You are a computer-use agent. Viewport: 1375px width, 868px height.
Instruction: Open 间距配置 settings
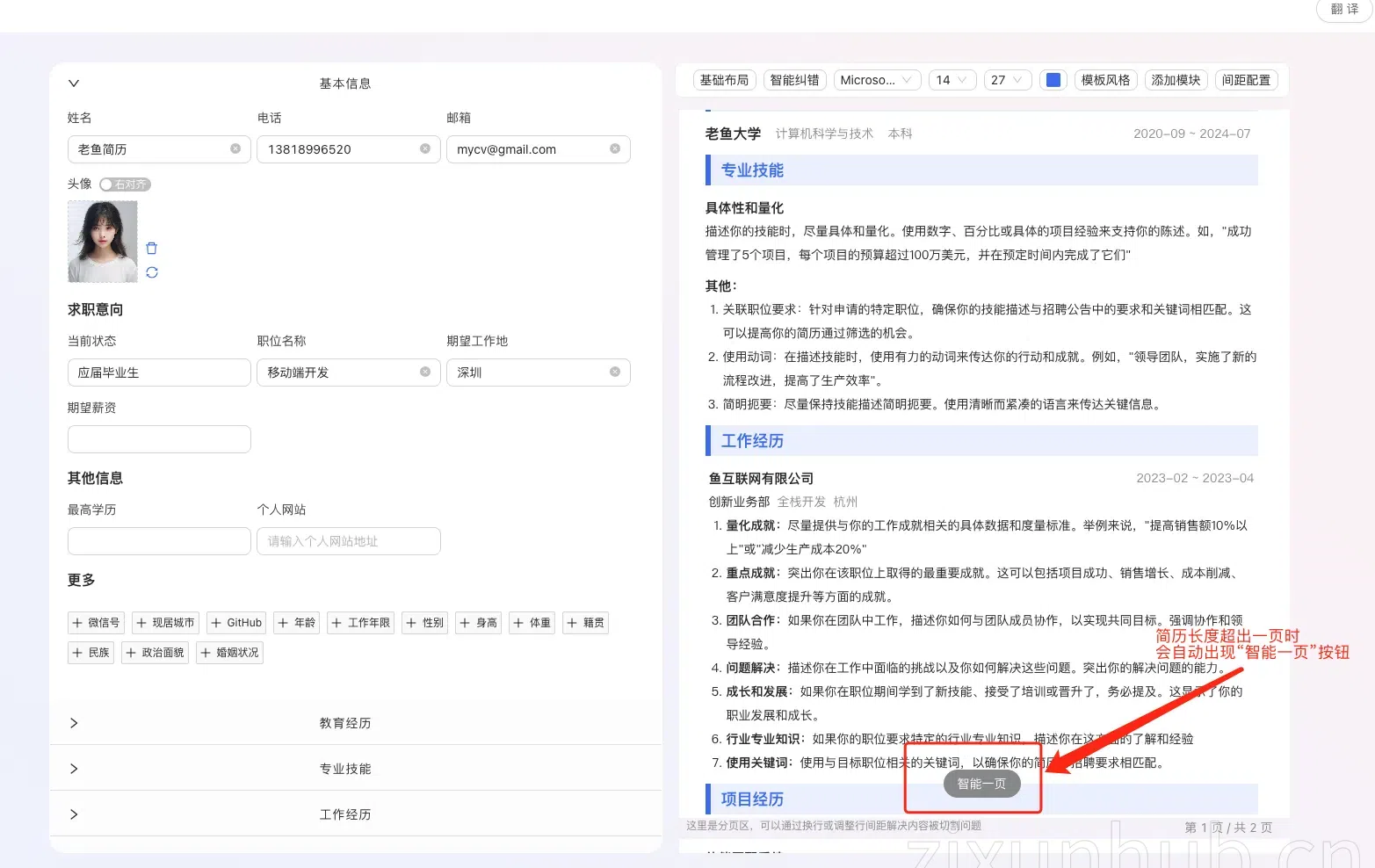(x=1246, y=80)
